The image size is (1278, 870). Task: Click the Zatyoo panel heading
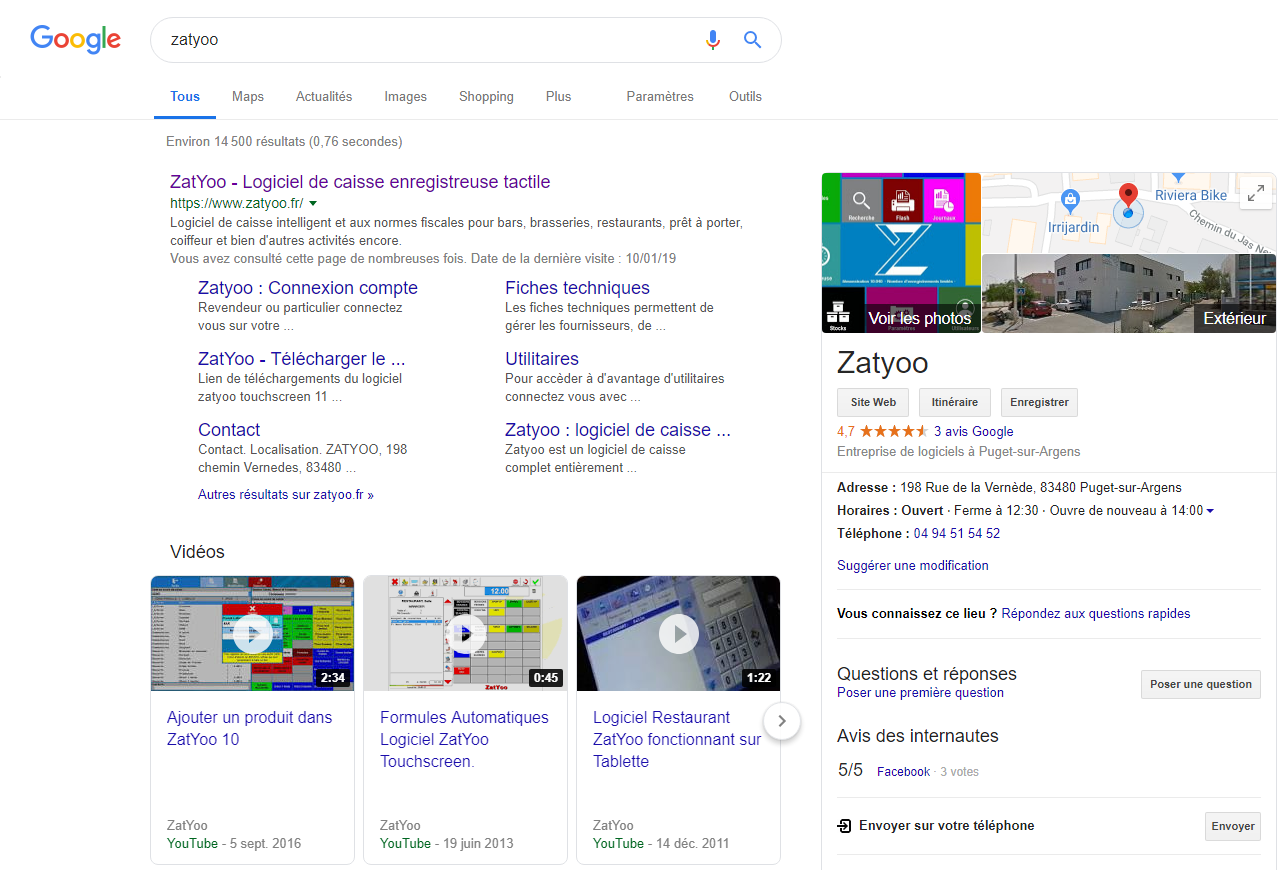[x=883, y=362]
